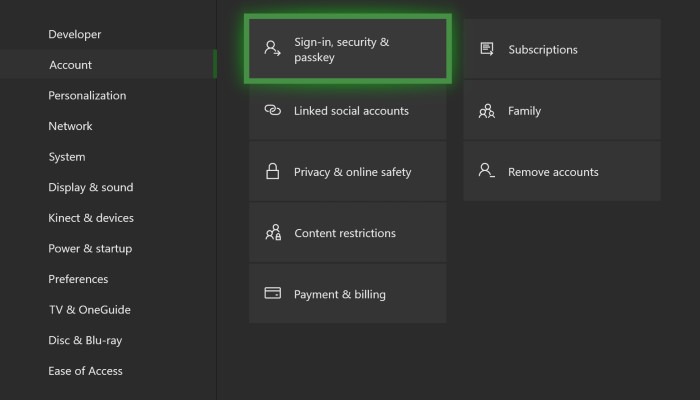Click the payment card icon
Viewport: 700px width, 400px height.
click(272, 294)
